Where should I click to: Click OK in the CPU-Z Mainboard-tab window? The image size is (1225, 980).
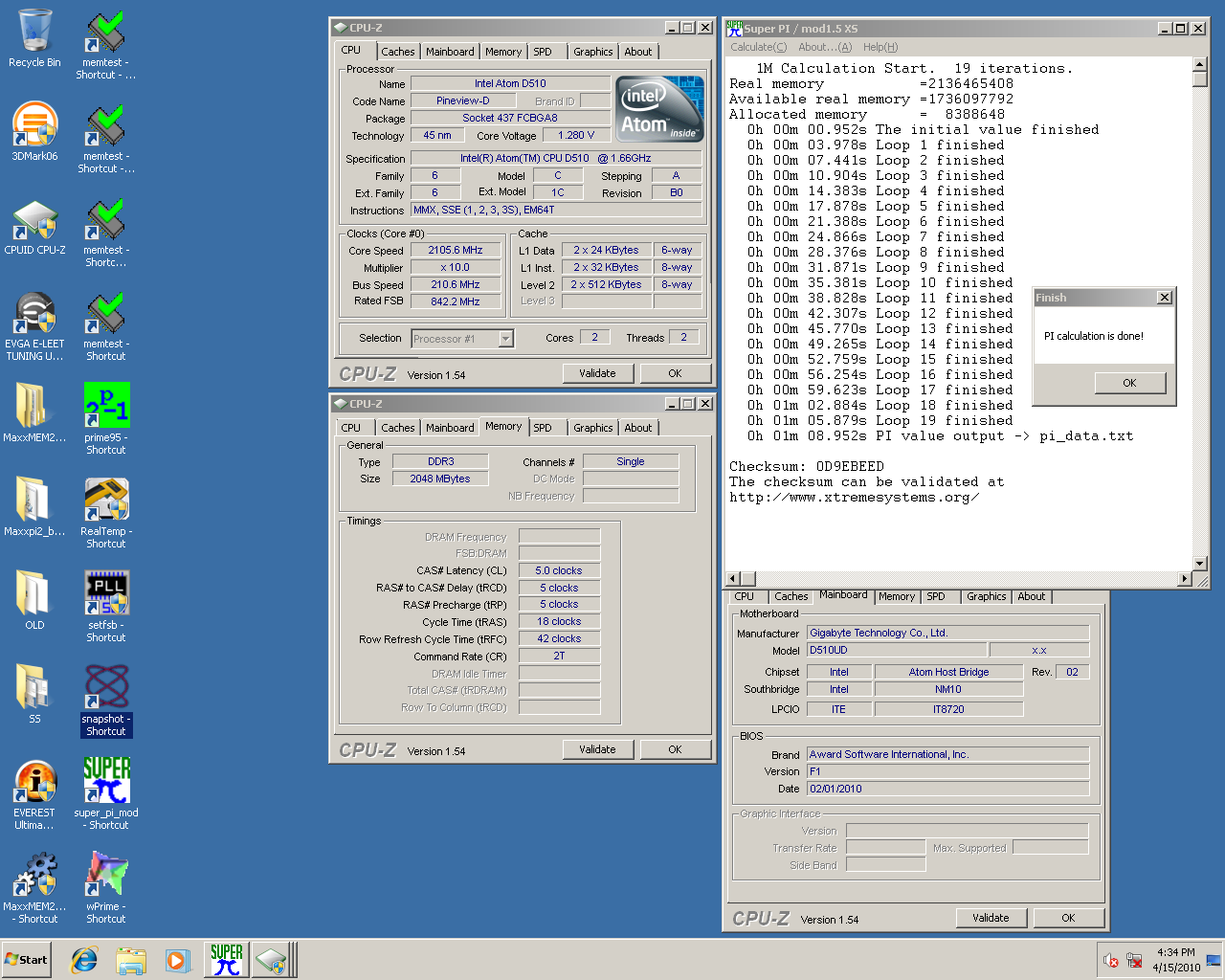pyautogui.click(x=1068, y=918)
